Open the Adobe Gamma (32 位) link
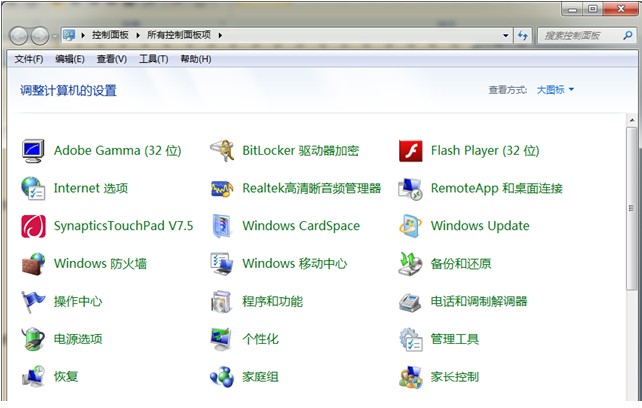642x408 pixels. coord(118,151)
